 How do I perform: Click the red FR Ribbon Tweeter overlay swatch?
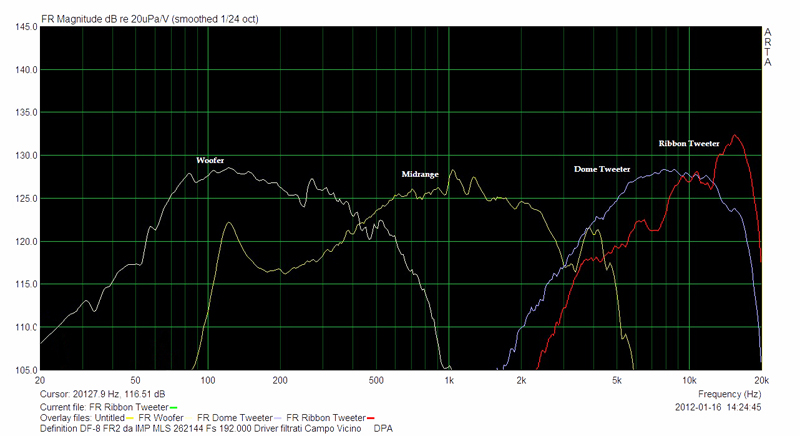pos(370,417)
